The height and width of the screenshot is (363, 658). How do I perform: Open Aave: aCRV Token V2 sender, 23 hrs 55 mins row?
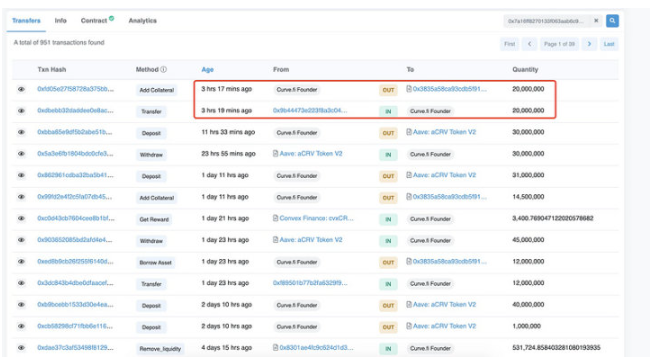[x=311, y=154]
